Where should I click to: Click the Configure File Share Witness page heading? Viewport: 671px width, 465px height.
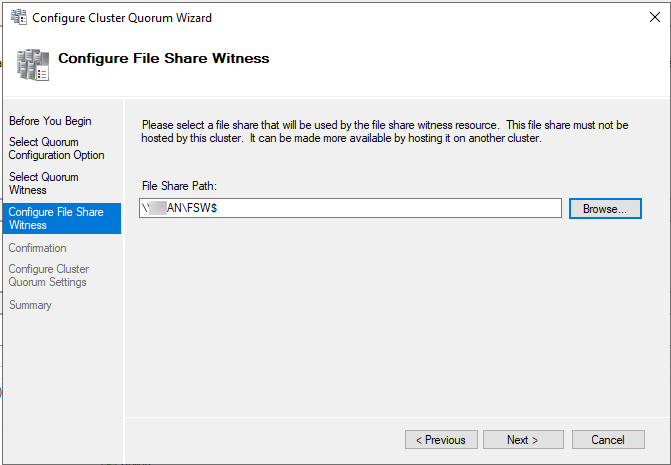[x=163, y=58]
